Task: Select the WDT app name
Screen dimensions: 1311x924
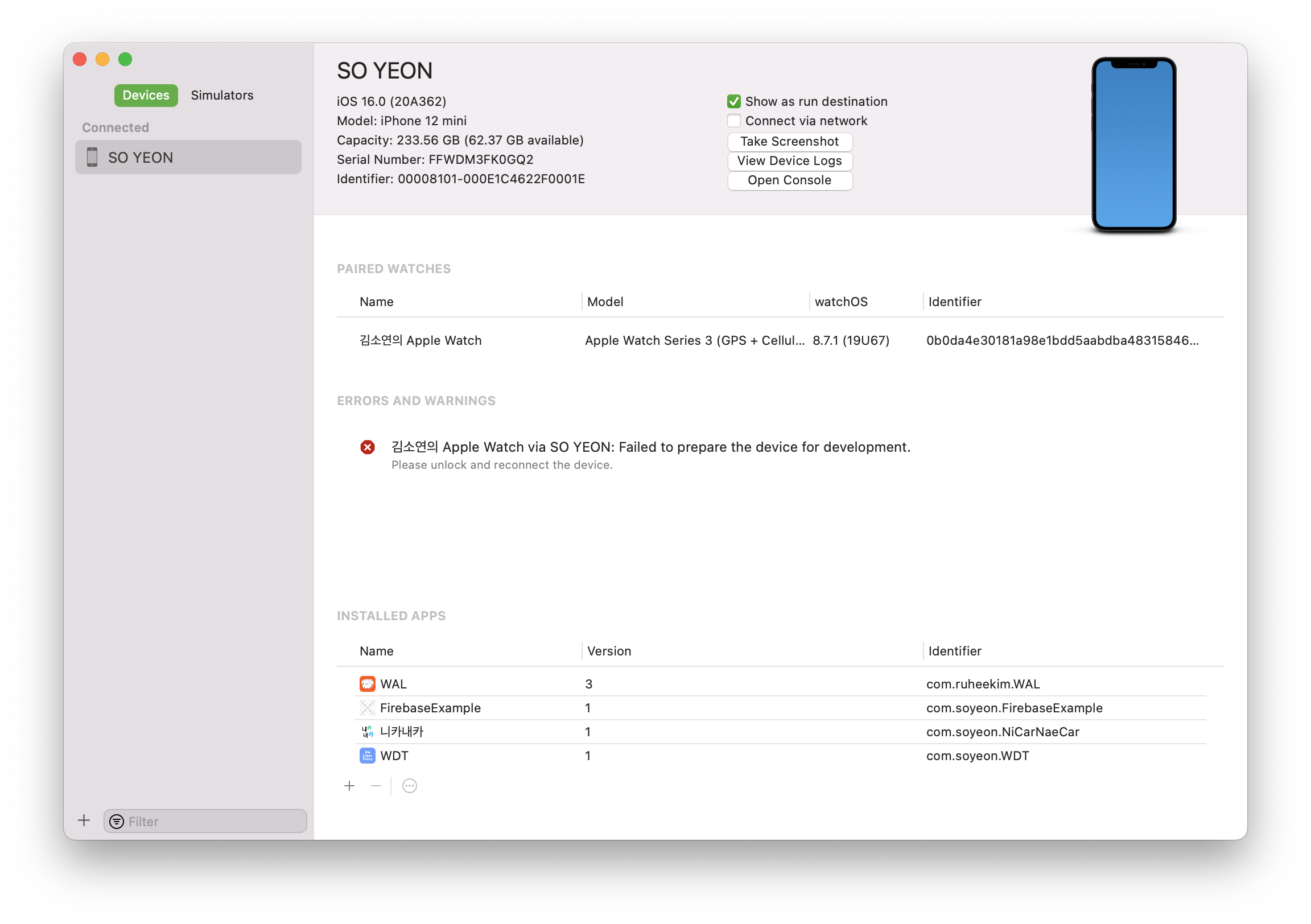Action: 394,756
